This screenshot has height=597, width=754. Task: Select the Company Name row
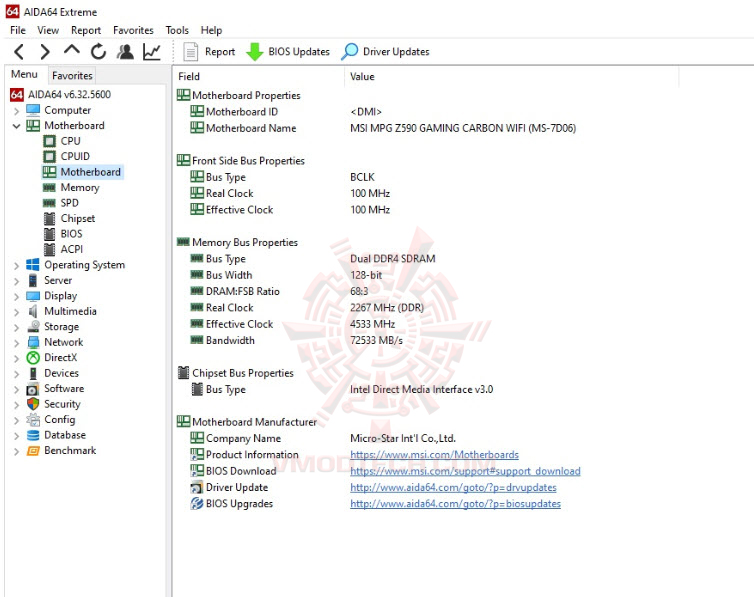coord(323,438)
